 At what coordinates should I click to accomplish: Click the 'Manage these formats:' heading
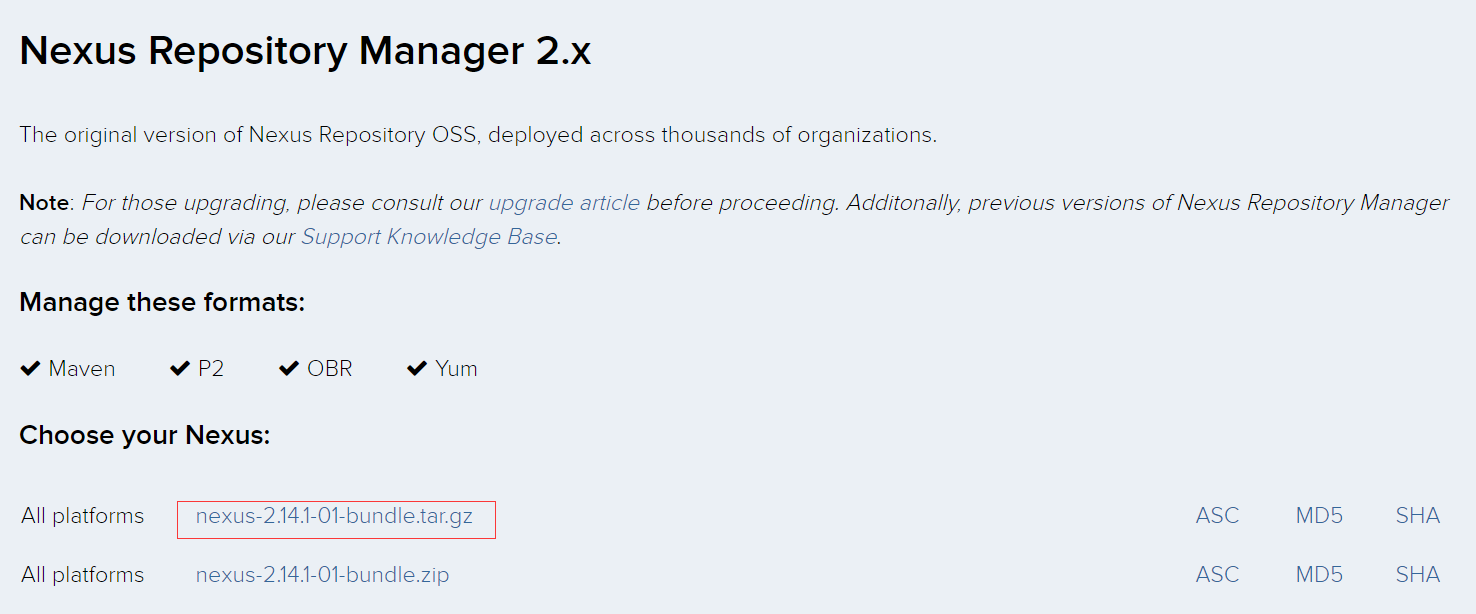(162, 302)
